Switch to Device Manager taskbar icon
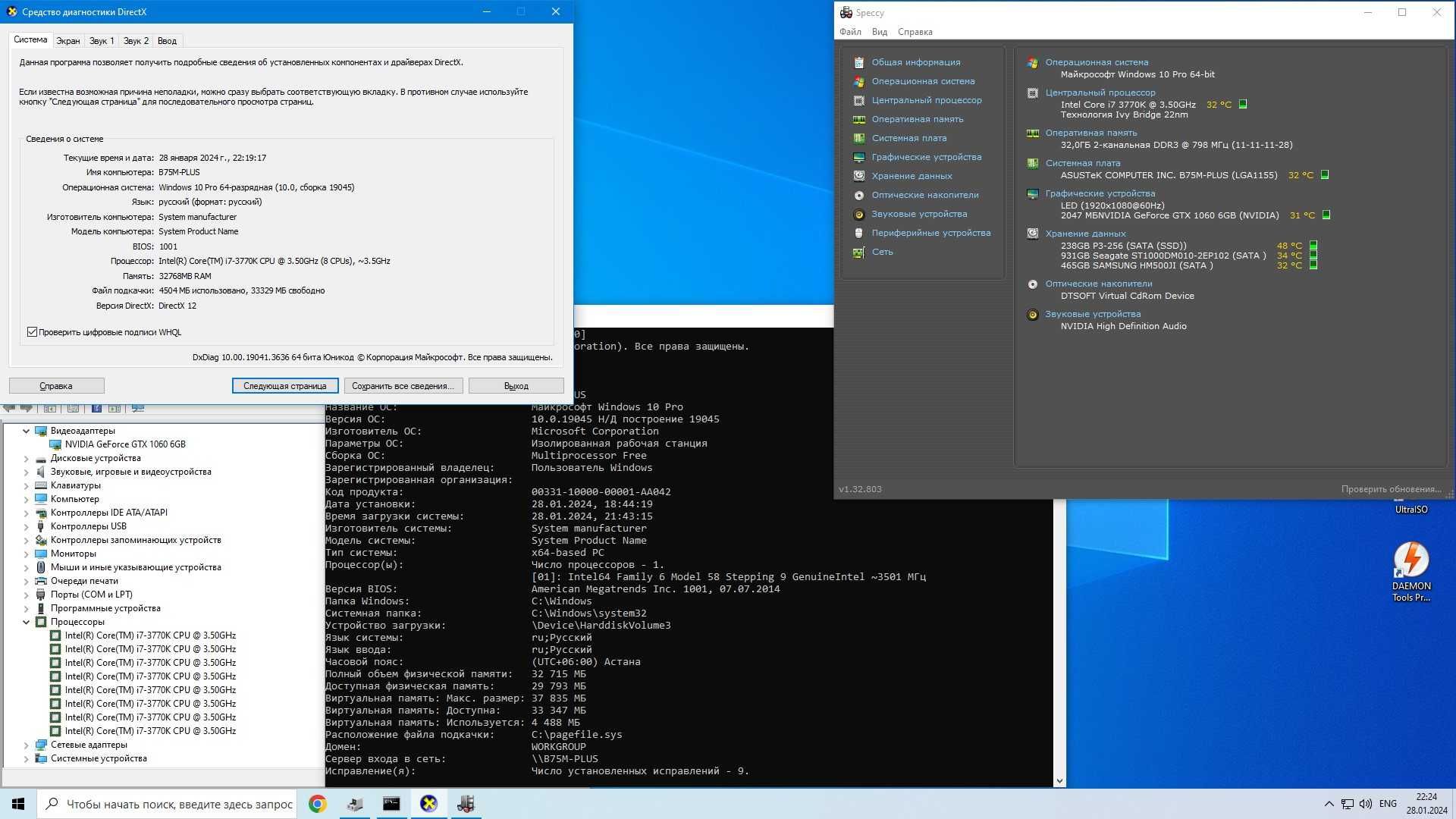This screenshot has width=1456, height=819. [x=354, y=804]
